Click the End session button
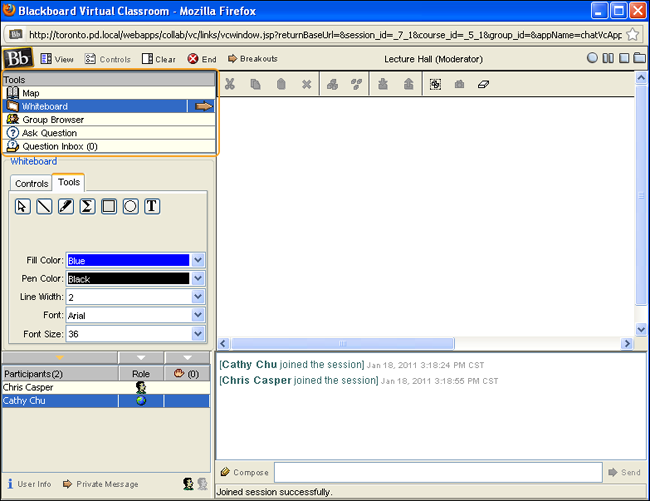The width and height of the screenshot is (650, 501). coord(201,59)
